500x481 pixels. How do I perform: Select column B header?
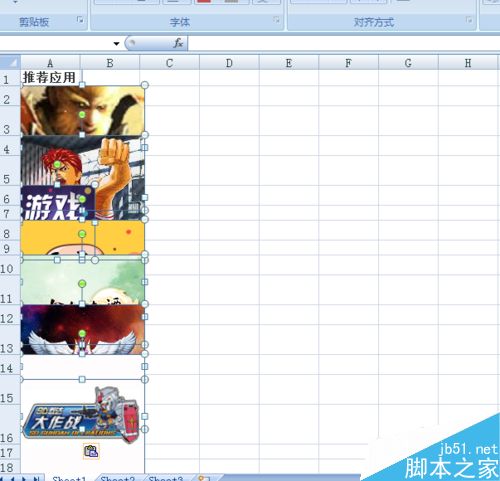(110, 63)
